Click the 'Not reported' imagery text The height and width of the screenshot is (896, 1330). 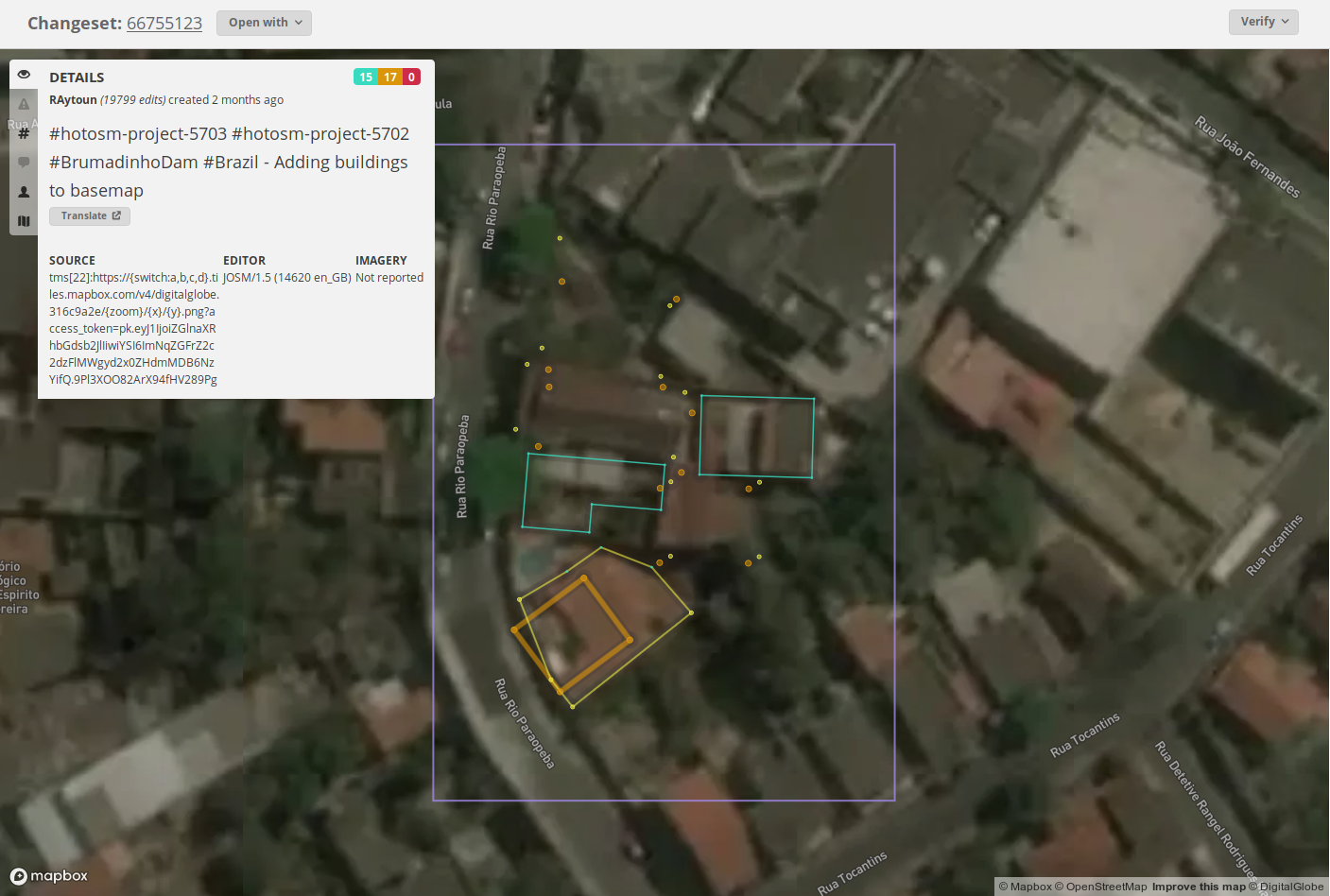click(389, 278)
